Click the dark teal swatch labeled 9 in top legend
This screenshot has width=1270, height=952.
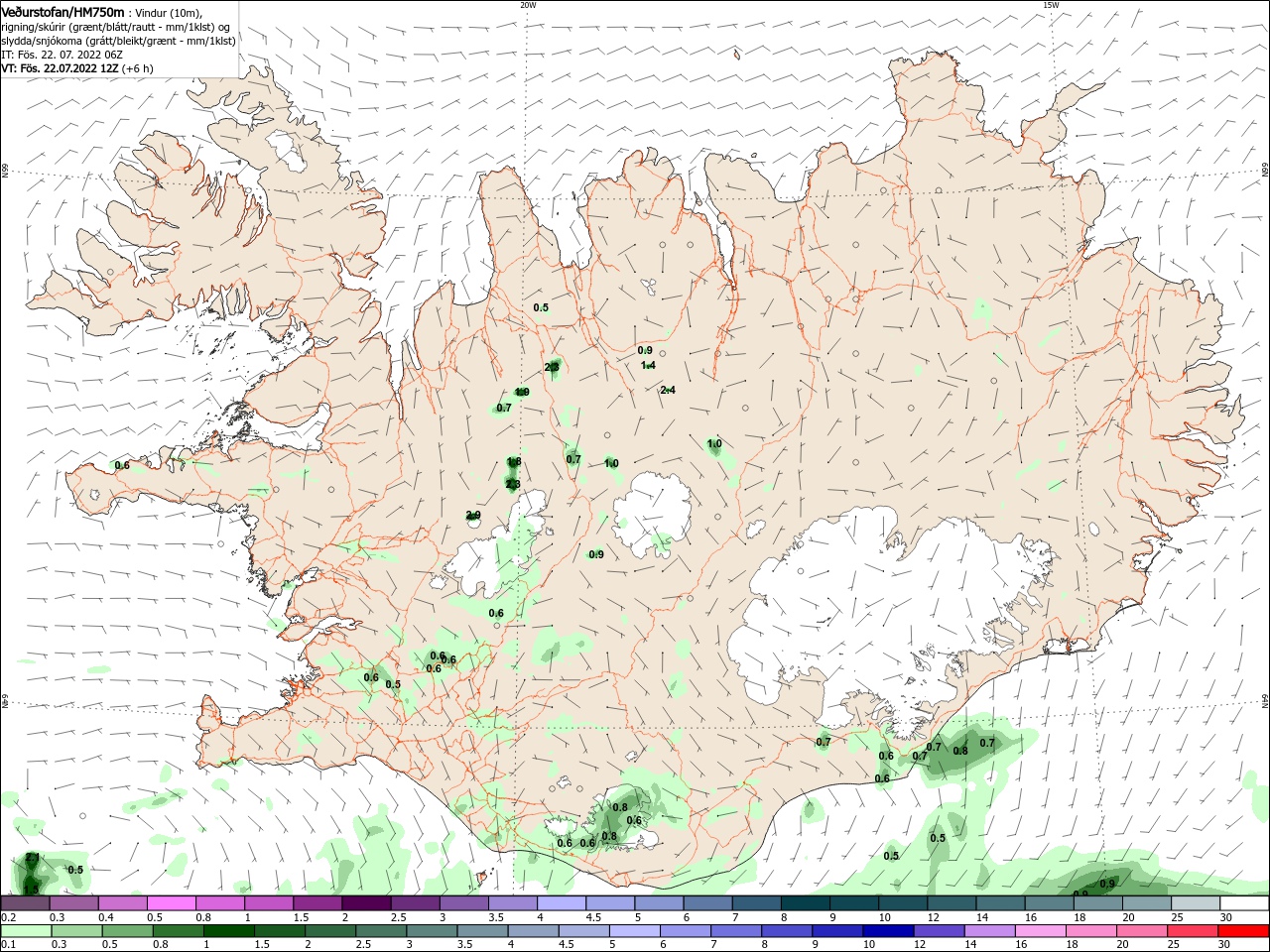tap(853, 903)
